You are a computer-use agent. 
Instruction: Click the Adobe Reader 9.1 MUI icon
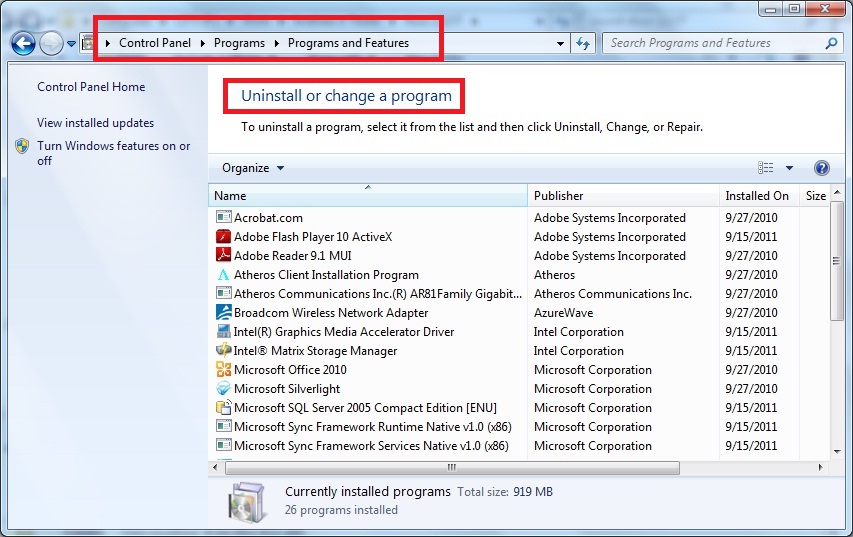click(224, 255)
